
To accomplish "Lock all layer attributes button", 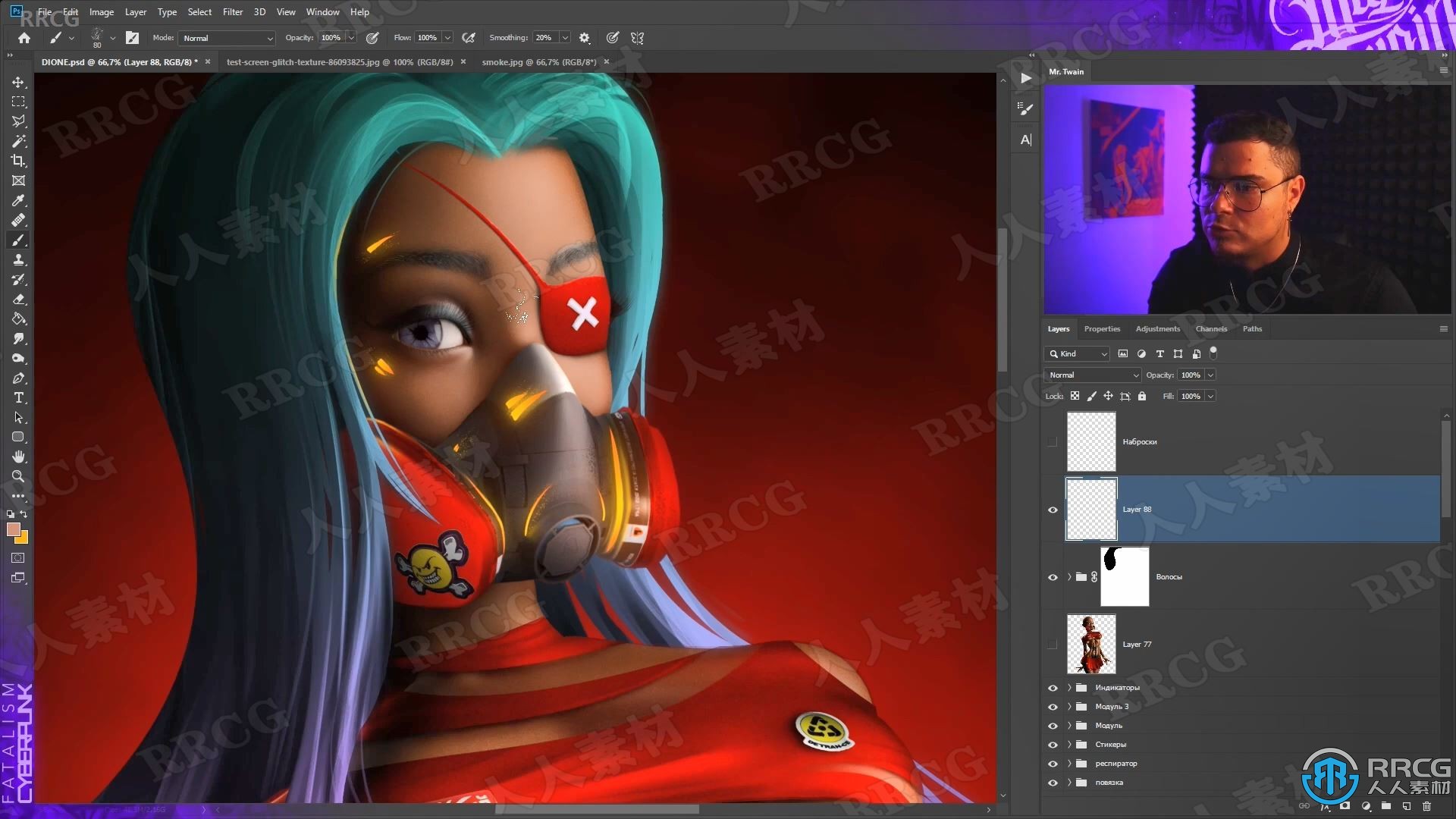I will click(x=1142, y=397).
